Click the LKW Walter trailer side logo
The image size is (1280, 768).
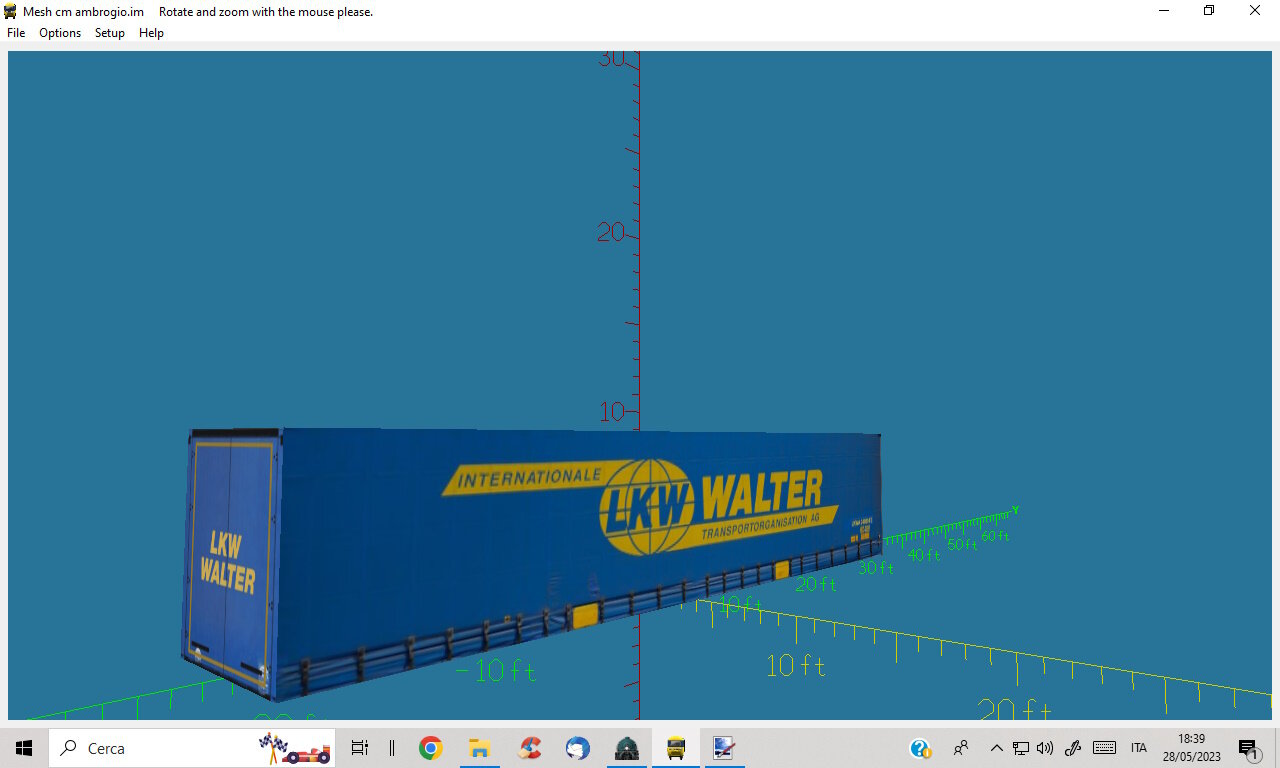pos(640,505)
